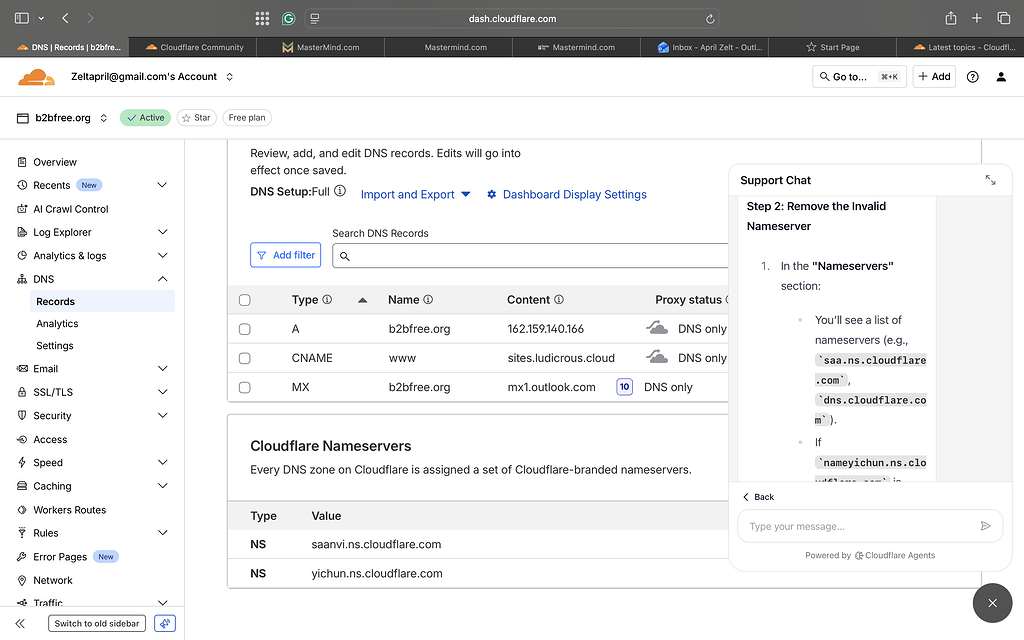Collapse sidebar double-chevron icon

point(20,624)
